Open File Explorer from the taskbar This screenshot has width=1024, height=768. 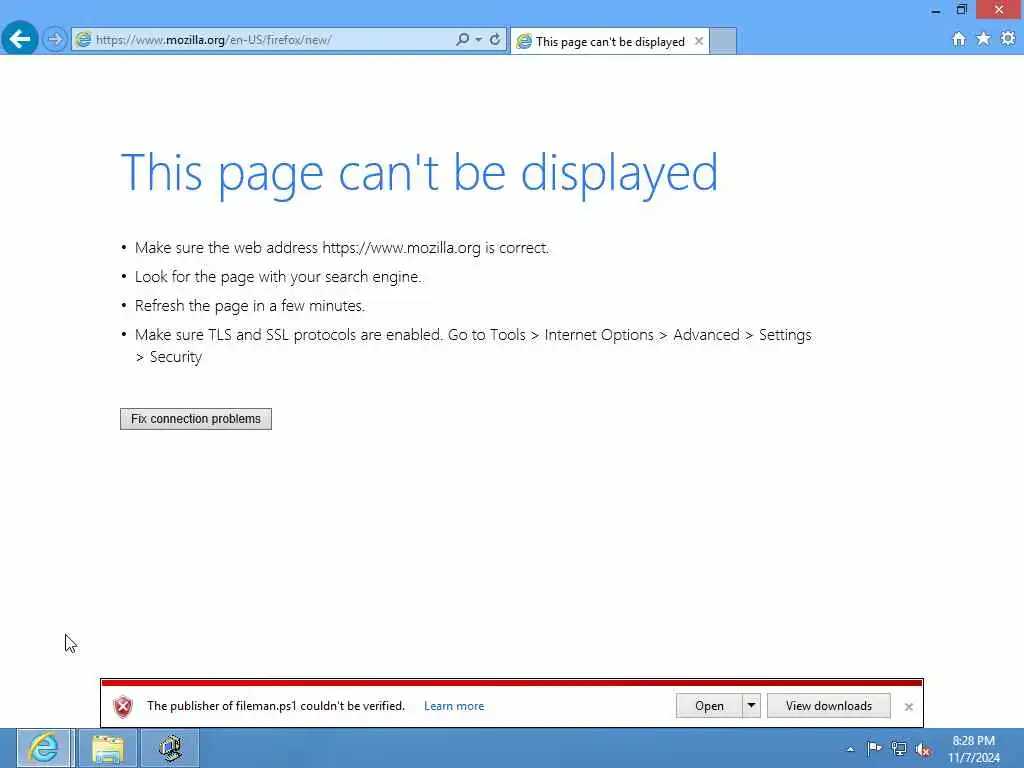(x=108, y=748)
